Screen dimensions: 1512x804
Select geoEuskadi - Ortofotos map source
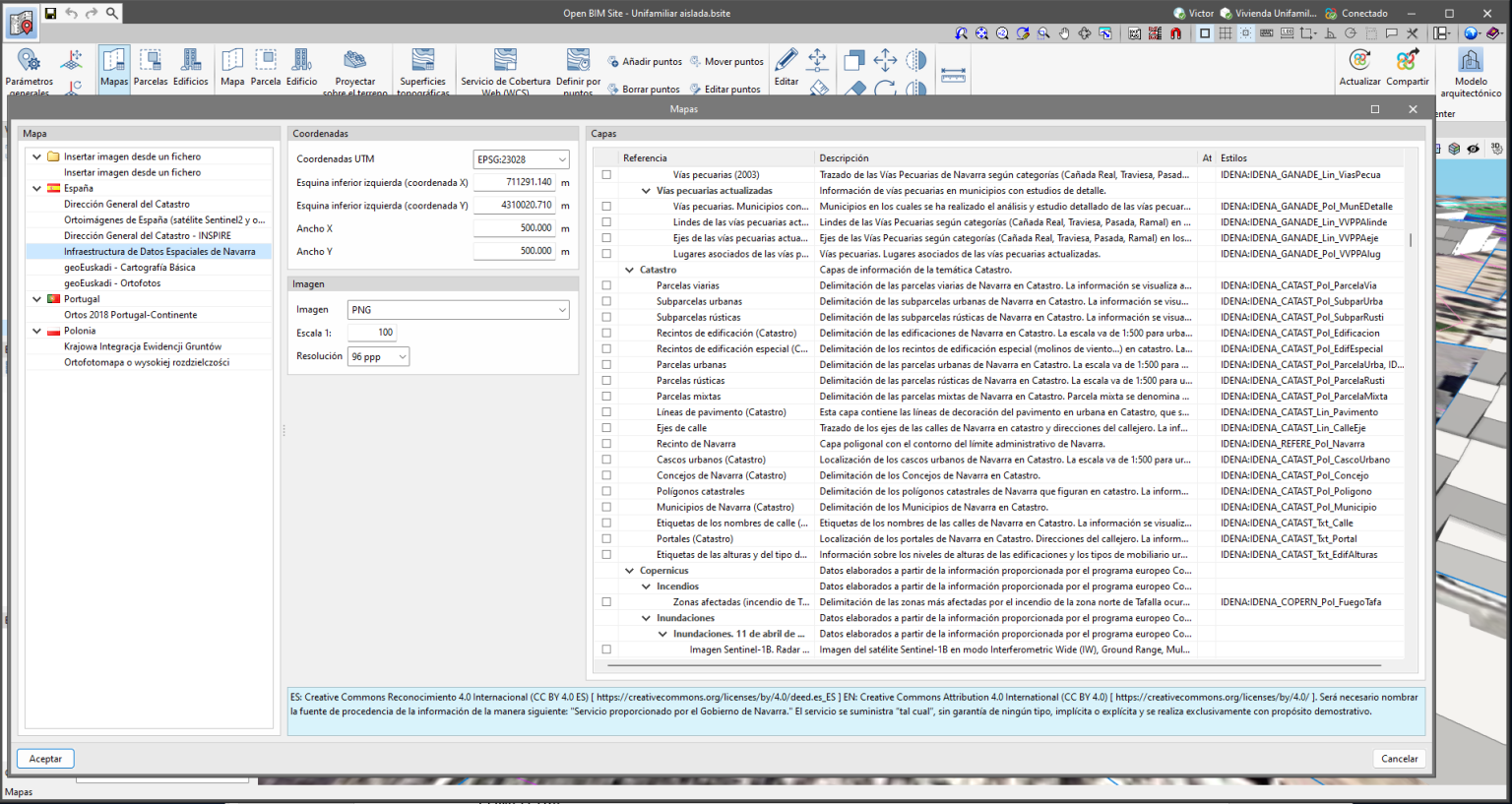(112, 283)
